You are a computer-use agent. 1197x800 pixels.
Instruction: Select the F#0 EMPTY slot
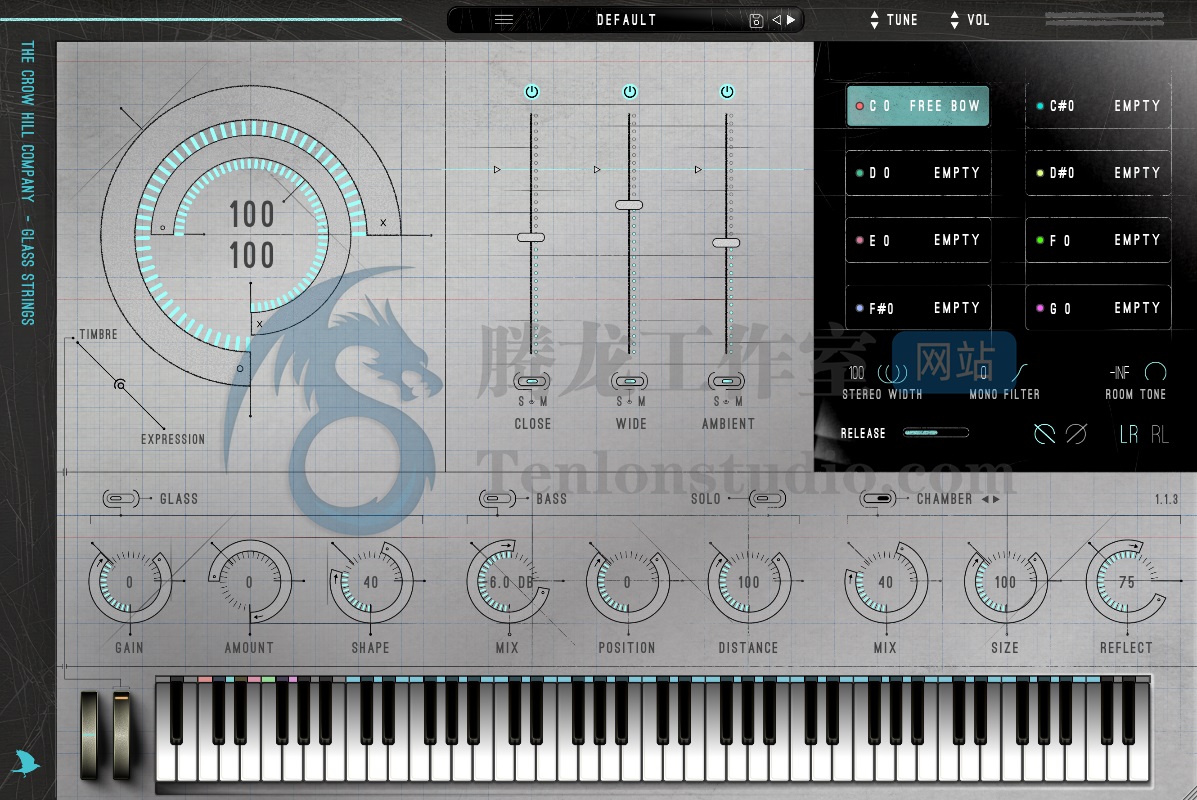click(x=918, y=308)
